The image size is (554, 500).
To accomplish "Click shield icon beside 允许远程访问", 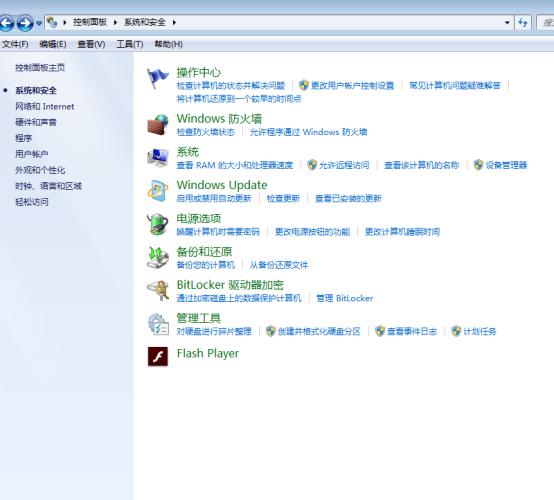I will (x=312, y=165).
